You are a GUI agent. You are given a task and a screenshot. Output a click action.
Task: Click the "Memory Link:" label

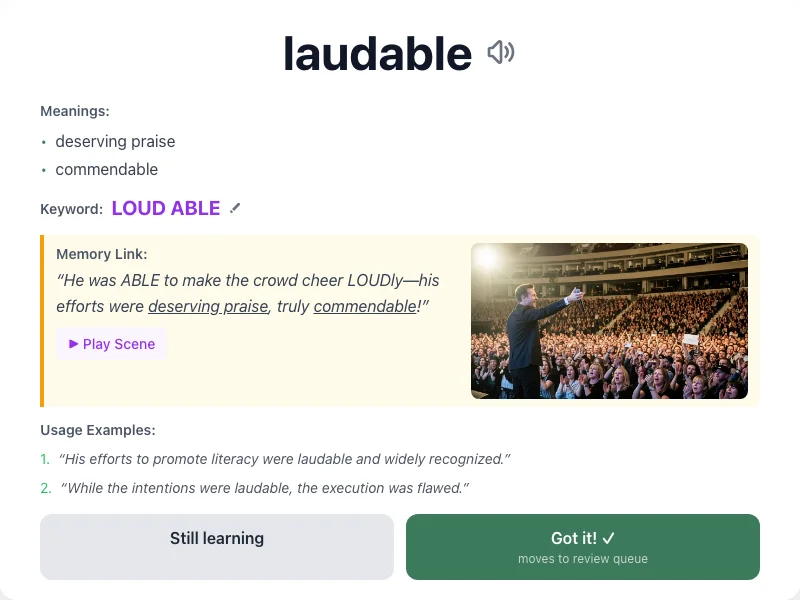coord(102,254)
